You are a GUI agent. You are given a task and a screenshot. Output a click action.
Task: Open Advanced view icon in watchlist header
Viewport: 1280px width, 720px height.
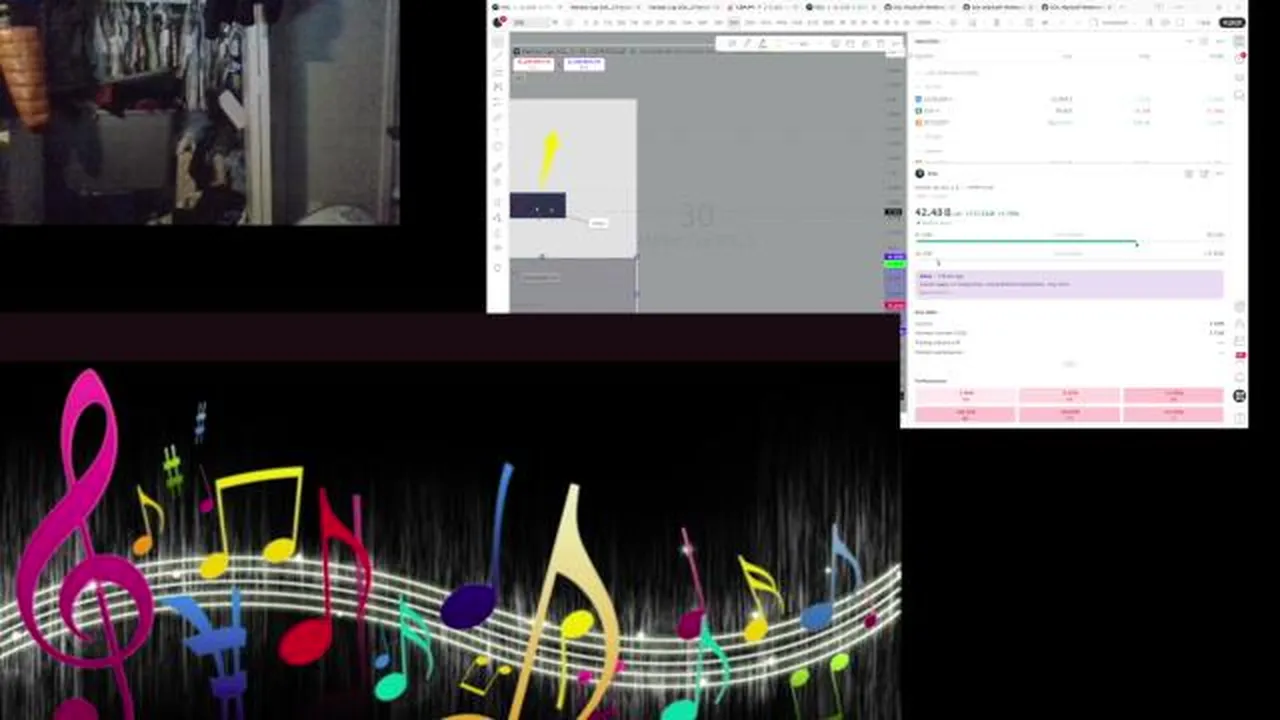pos(1205,41)
